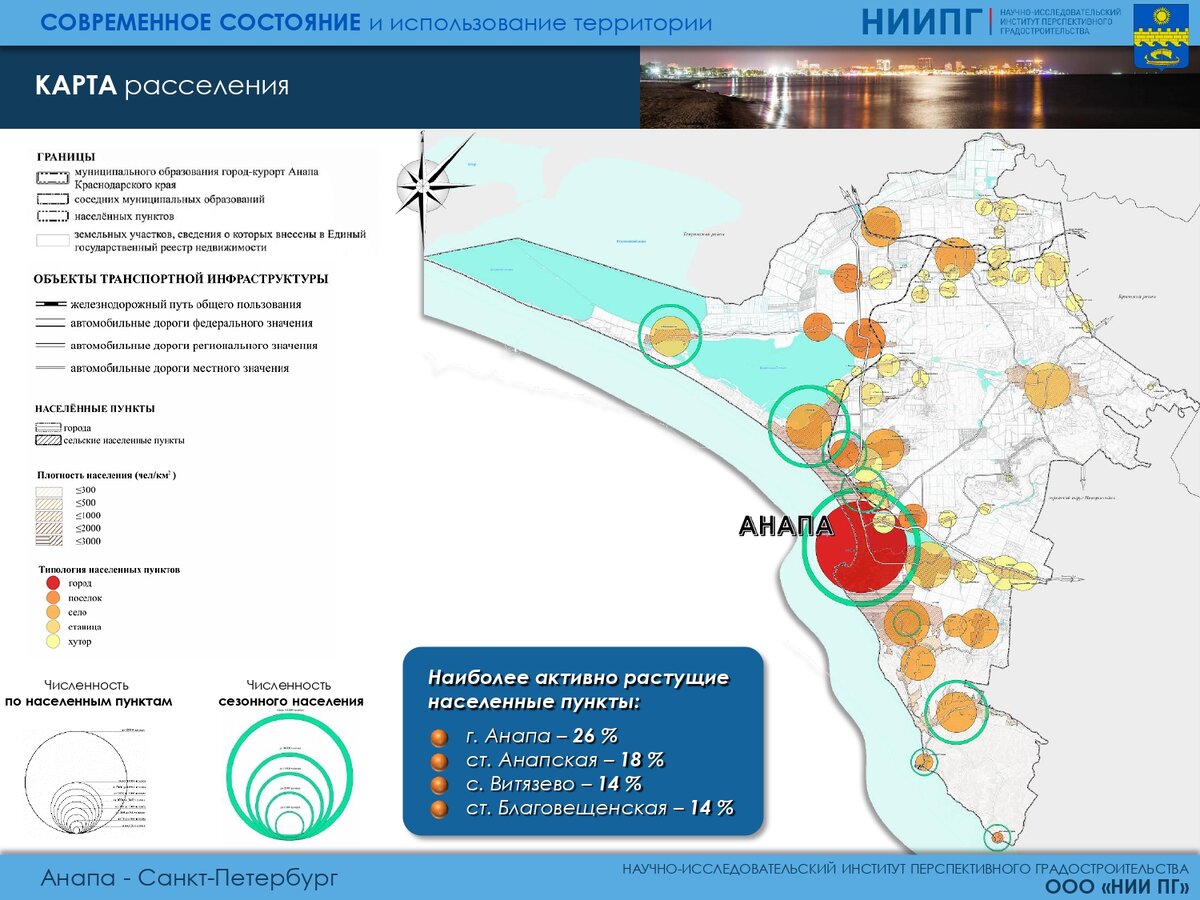Click the municipal boundary symbol for город-курорт Анапа
The width and height of the screenshot is (1200, 900).
click(52, 177)
